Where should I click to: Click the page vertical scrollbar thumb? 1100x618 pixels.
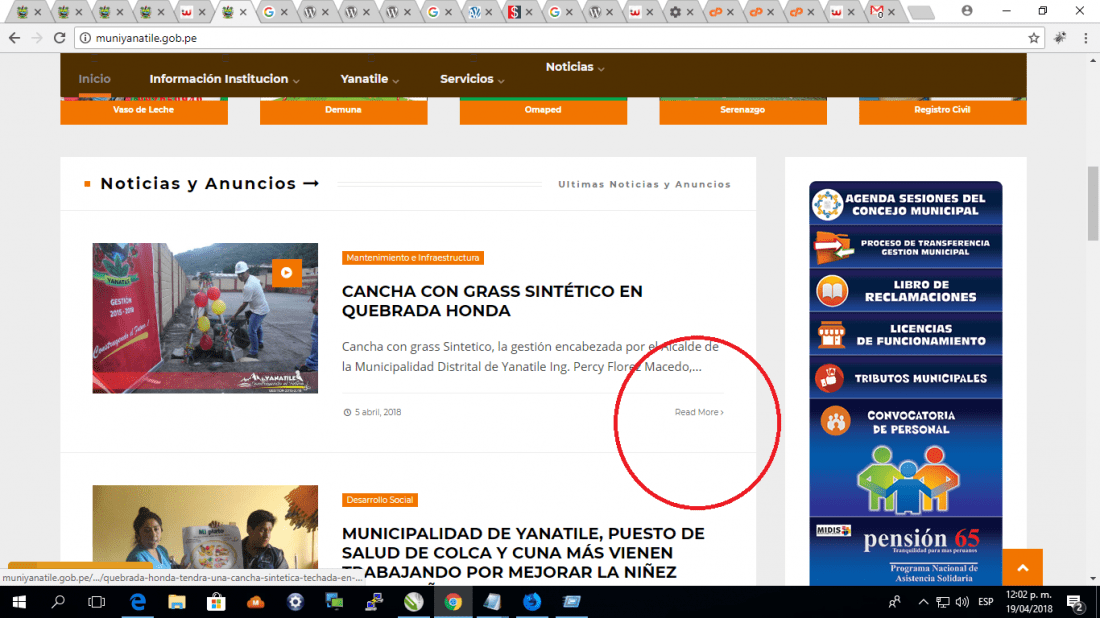click(1093, 203)
